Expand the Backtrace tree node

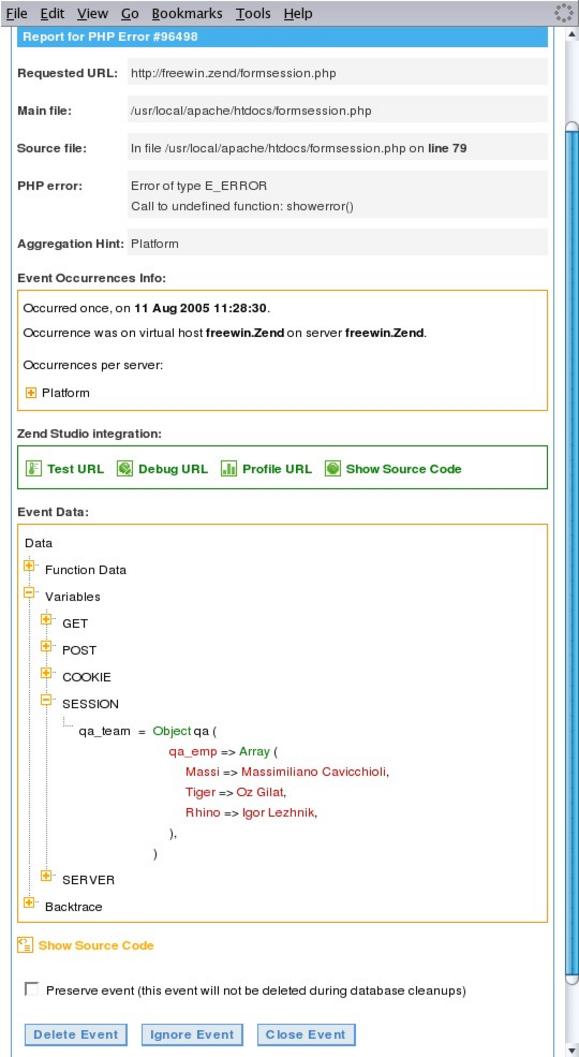point(28,903)
